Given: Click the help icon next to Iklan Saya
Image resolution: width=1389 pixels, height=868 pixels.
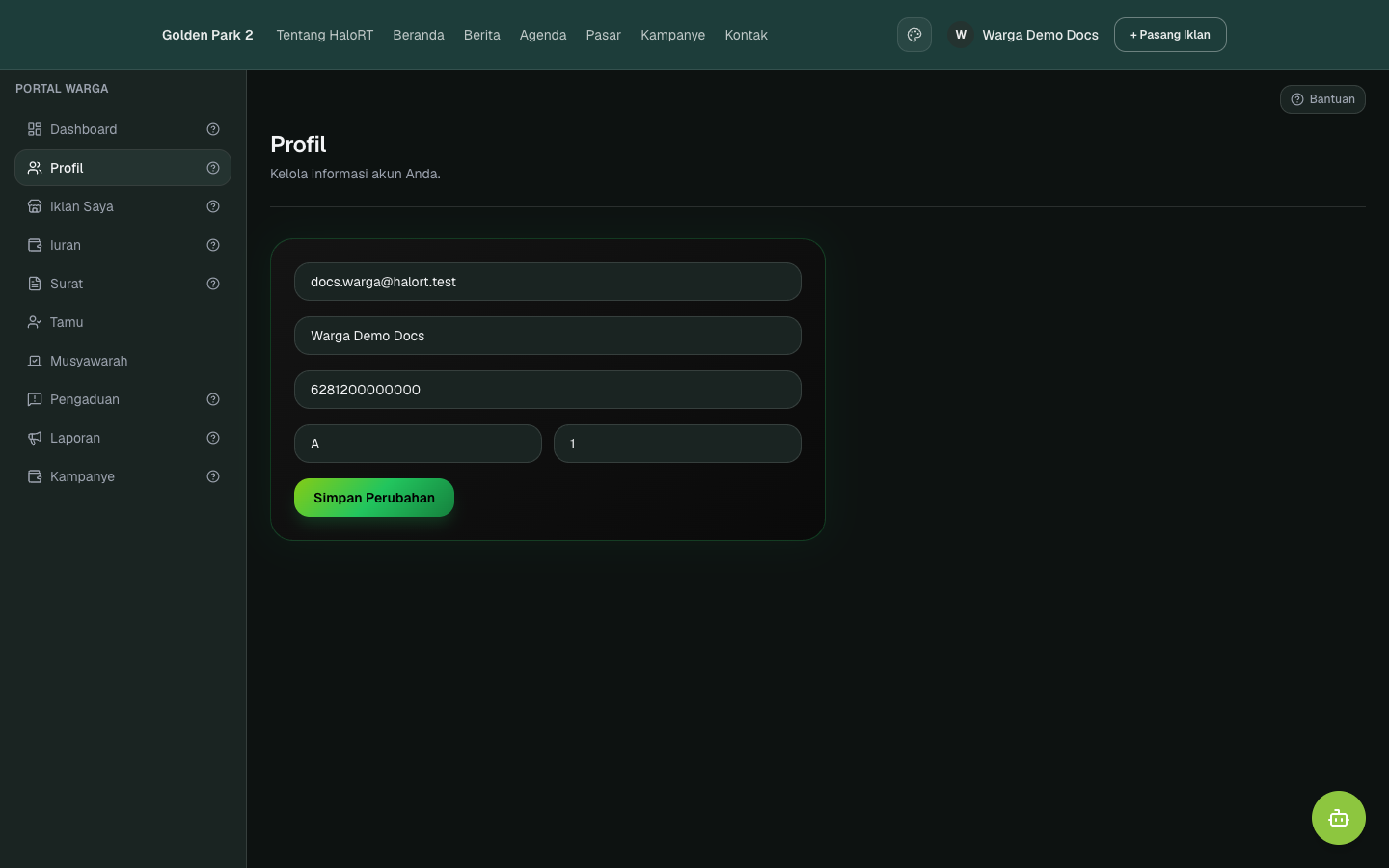Looking at the screenshot, I should (x=213, y=206).
